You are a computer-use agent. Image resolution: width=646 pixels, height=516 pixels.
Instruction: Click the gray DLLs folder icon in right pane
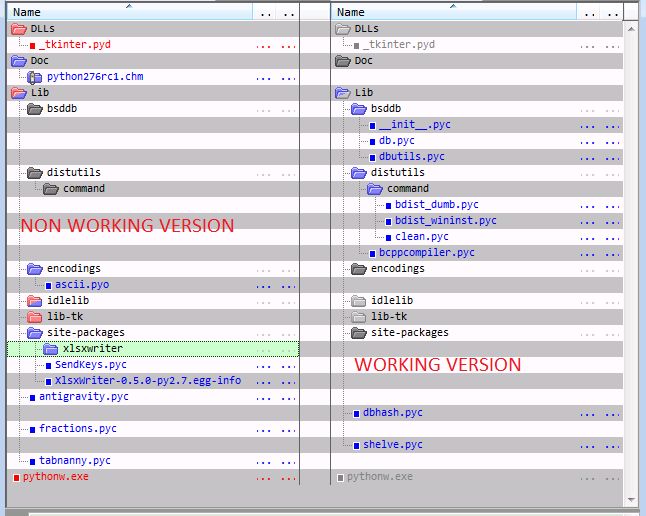click(343, 29)
